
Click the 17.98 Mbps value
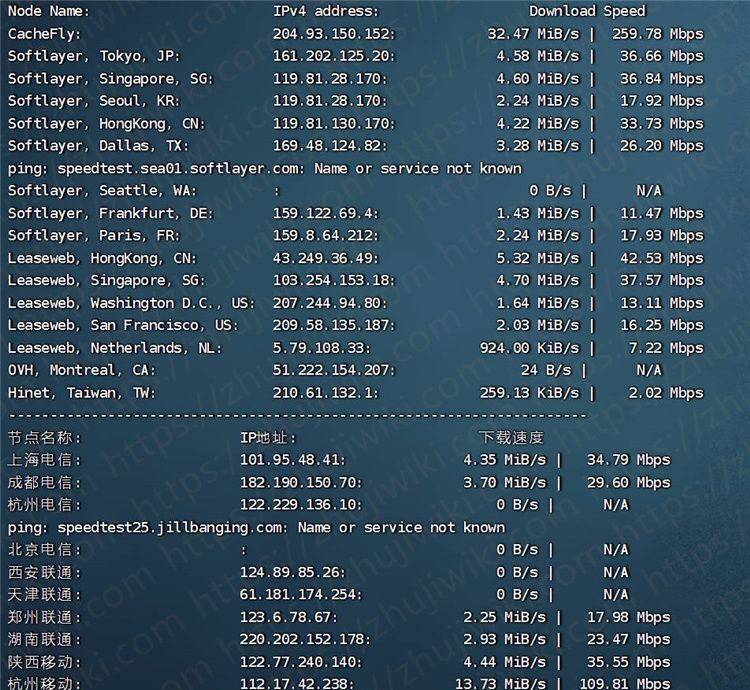629,617
